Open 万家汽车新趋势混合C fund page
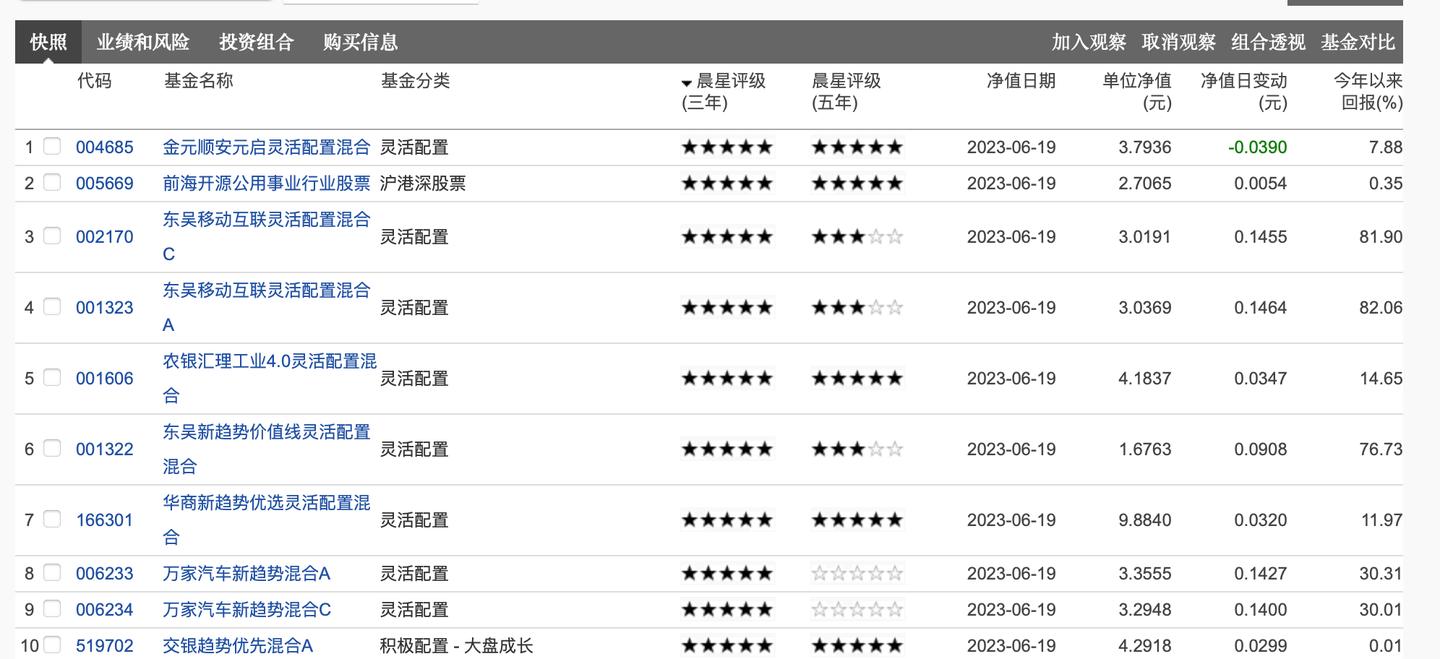1440x659 pixels. [247, 610]
